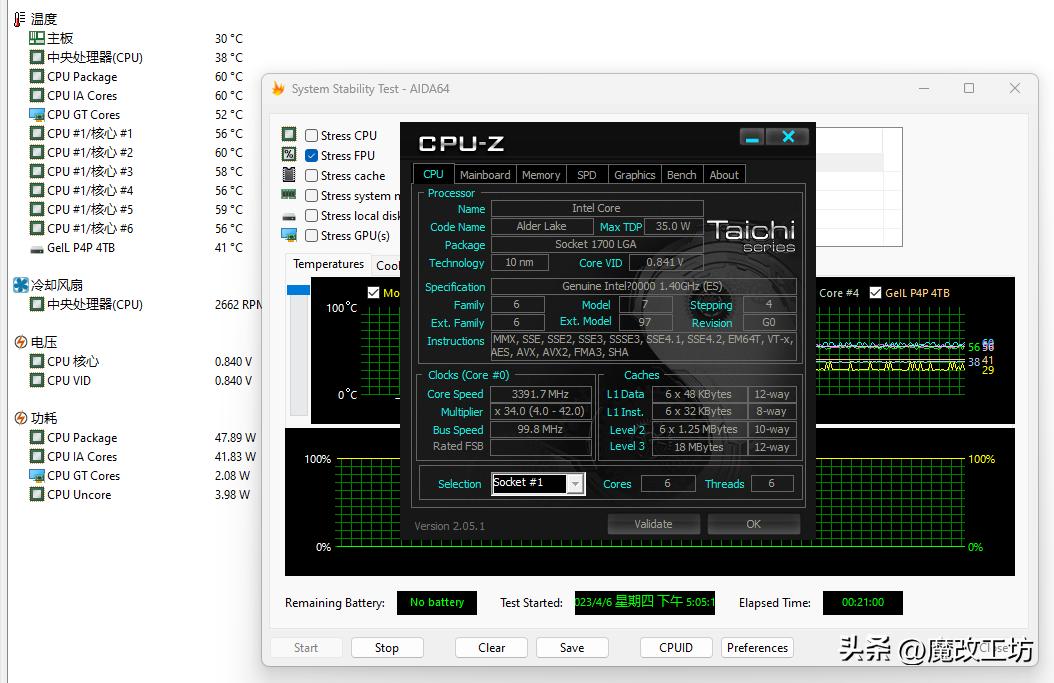The height and width of the screenshot is (683, 1054).
Task: Click the fan icon beside 冷却风扇
Action: (21, 285)
